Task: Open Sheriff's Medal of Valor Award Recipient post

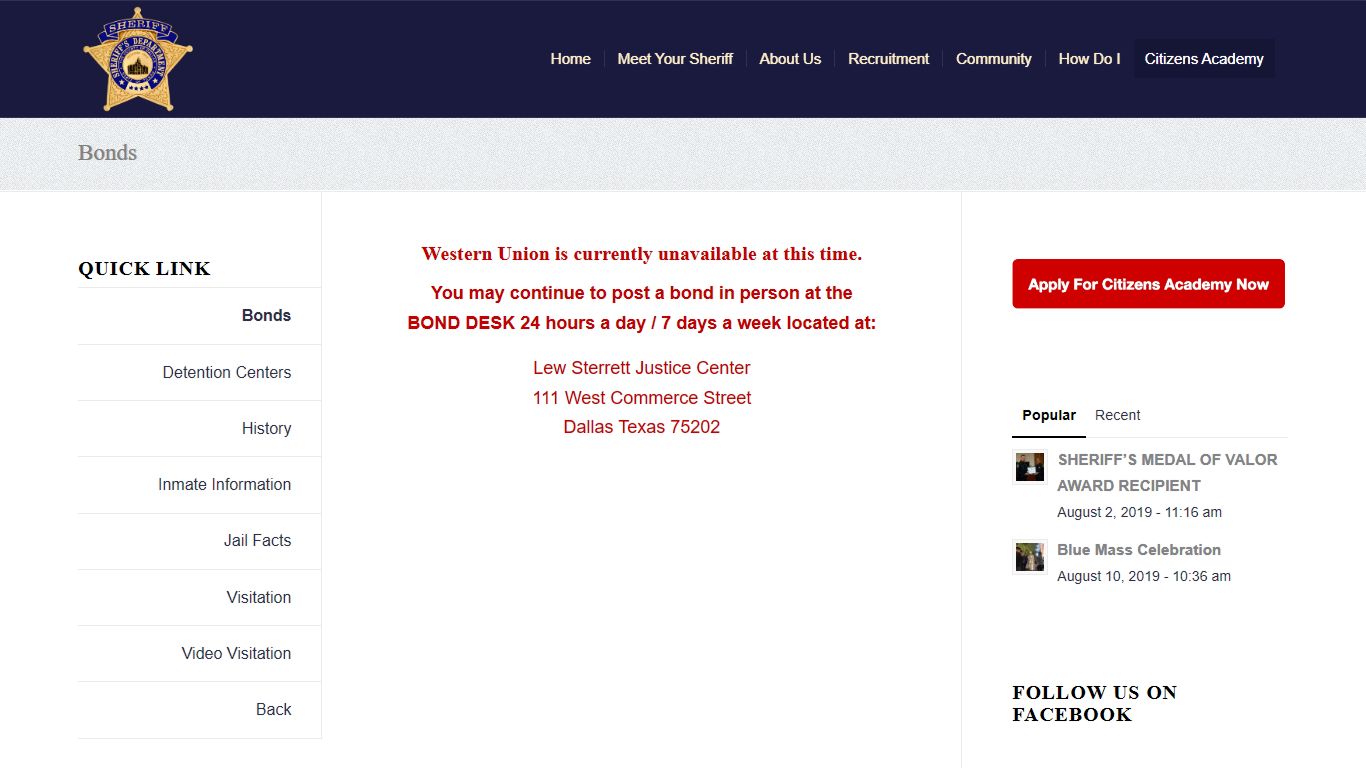Action: (x=1167, y=472)
